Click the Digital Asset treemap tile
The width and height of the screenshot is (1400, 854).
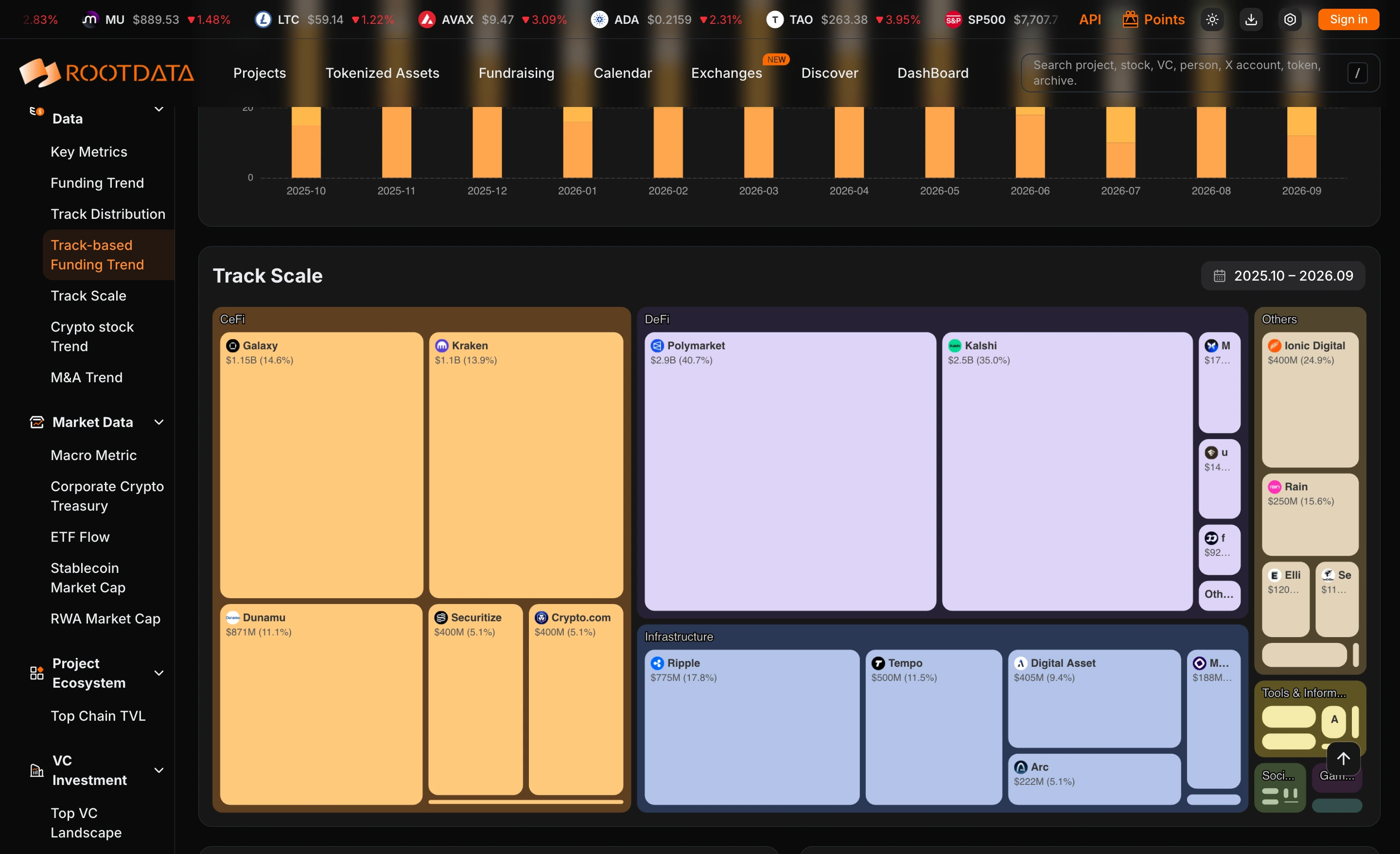point(1094,698)
